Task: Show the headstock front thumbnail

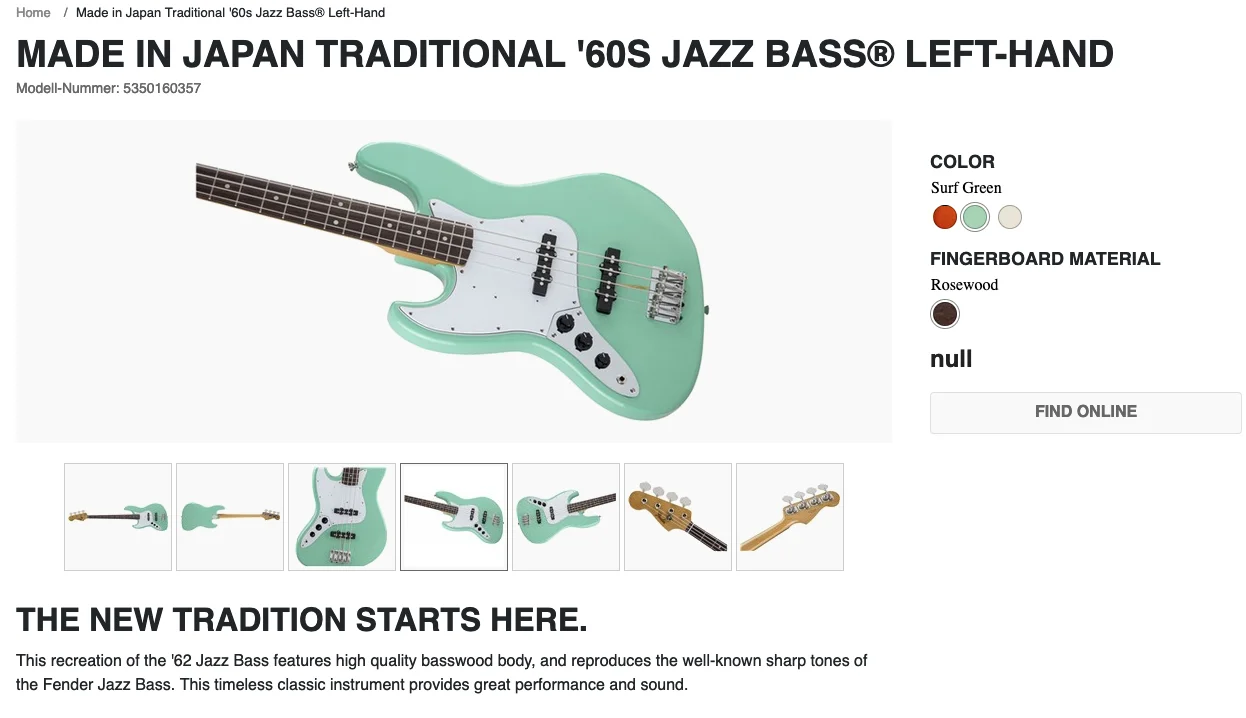Action: pyautogui.click(x=678, y=517)
